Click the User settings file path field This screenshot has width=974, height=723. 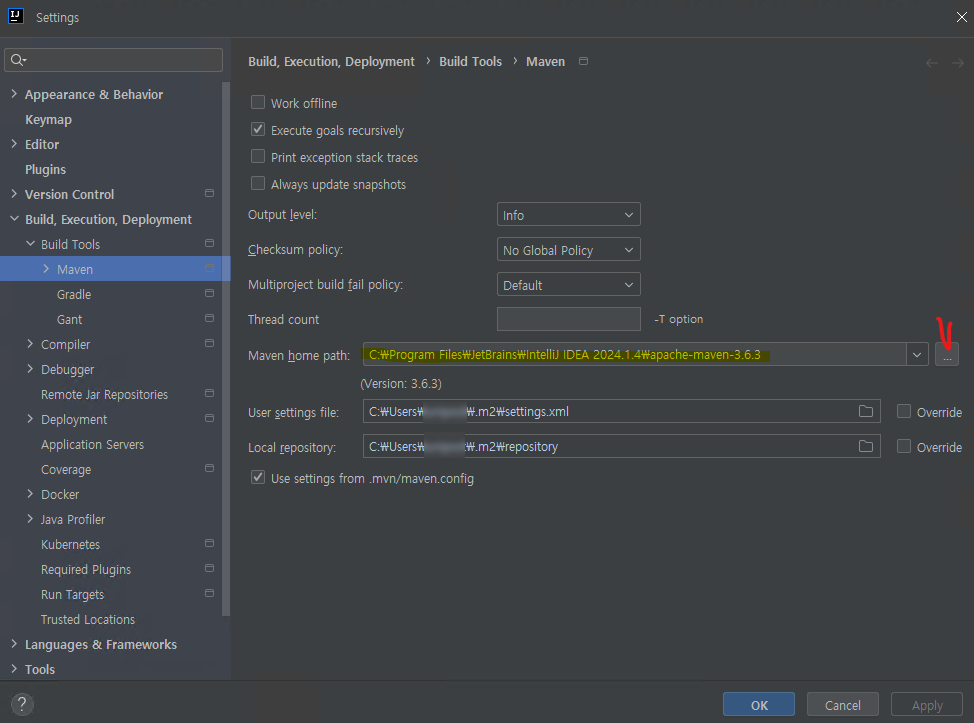(x=621, y=411)
